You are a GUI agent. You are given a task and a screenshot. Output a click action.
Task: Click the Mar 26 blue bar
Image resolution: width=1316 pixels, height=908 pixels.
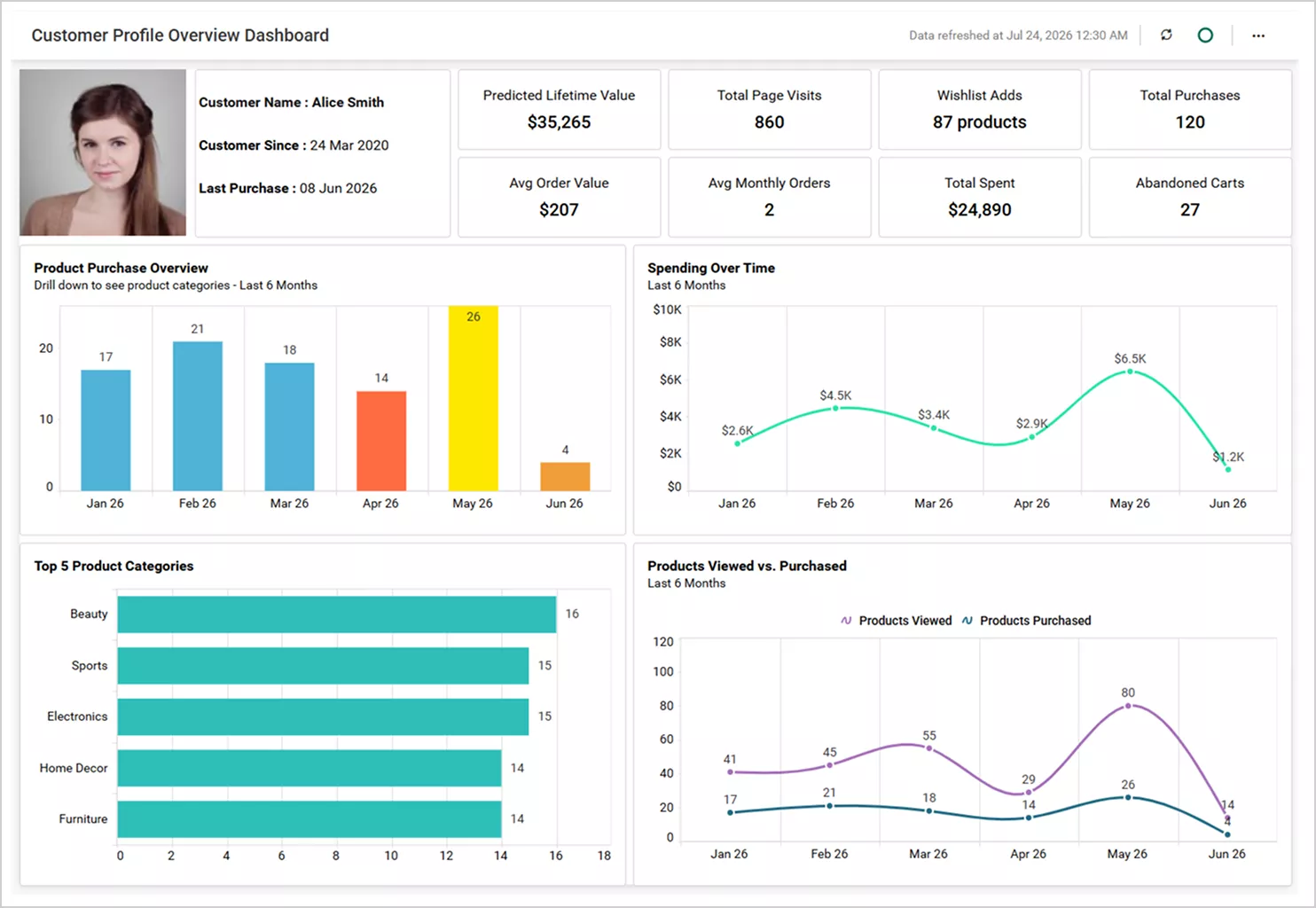289,427
